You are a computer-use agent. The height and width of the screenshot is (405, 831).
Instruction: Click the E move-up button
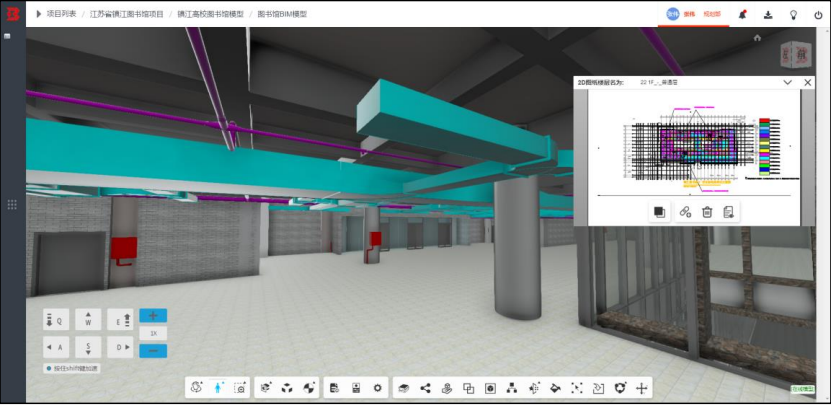[120, 320]
